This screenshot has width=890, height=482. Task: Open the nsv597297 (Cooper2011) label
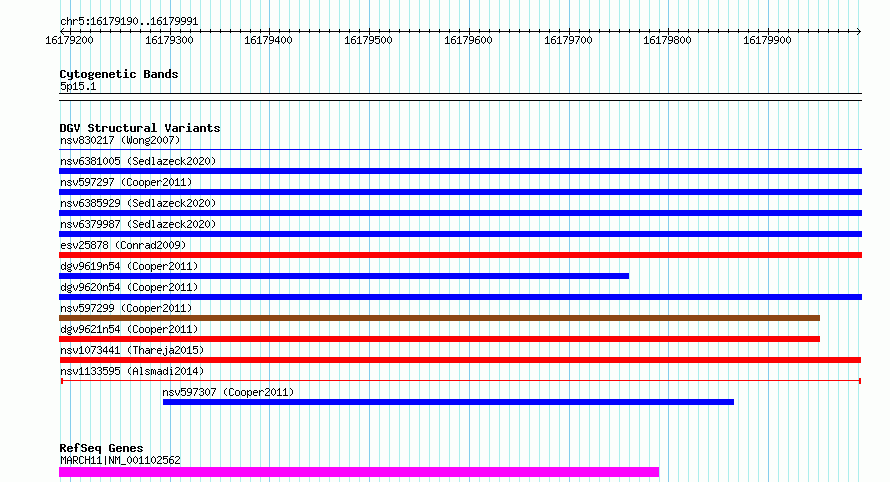click(x=126, y=182)
